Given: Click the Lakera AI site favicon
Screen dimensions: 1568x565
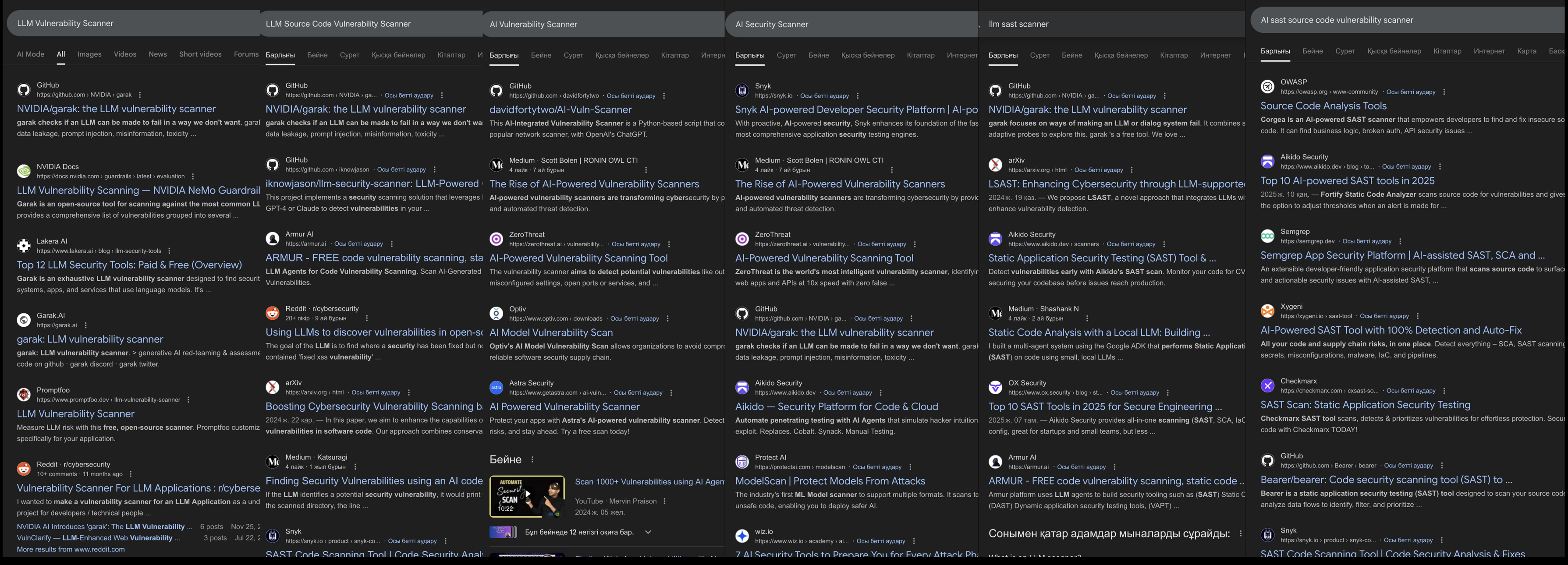Looking at the screenshot, I should click(24, 246).
